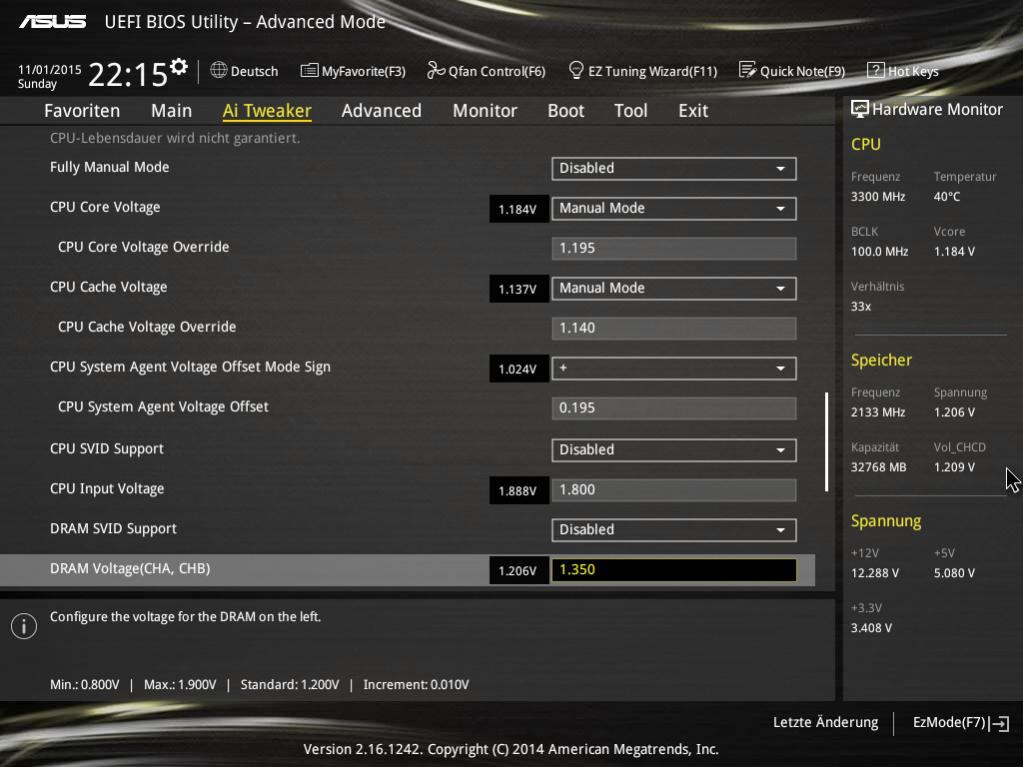Image resolution: width=1023 pixels, height=767 pixels.
Task: Open the DRAM SVID Support dropdown
Action: [x=673, y=530]
